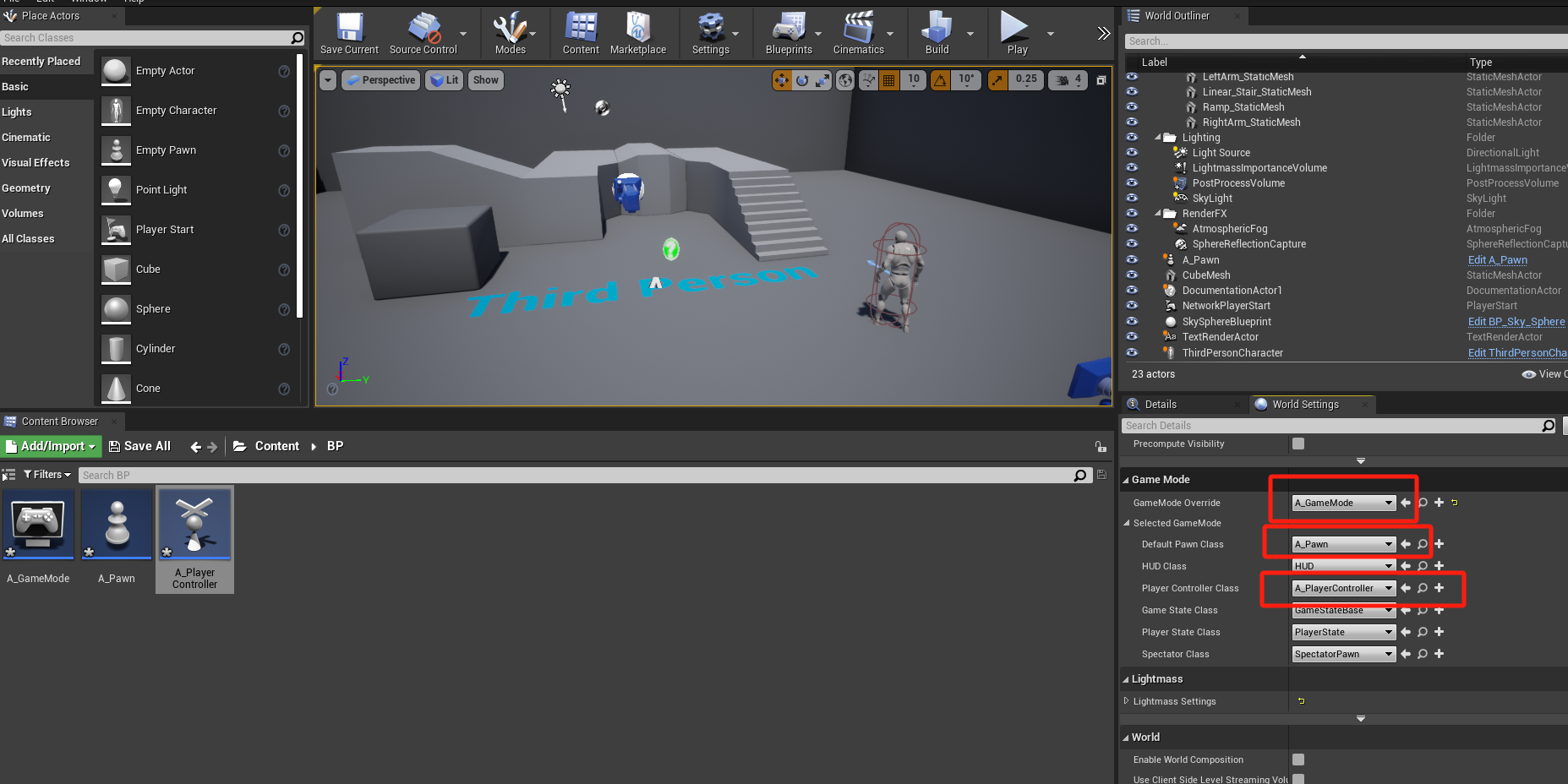The image size is (1568, 784).
Task: Click the Edit A_Pawn link
Action: tap(1497, 260)
